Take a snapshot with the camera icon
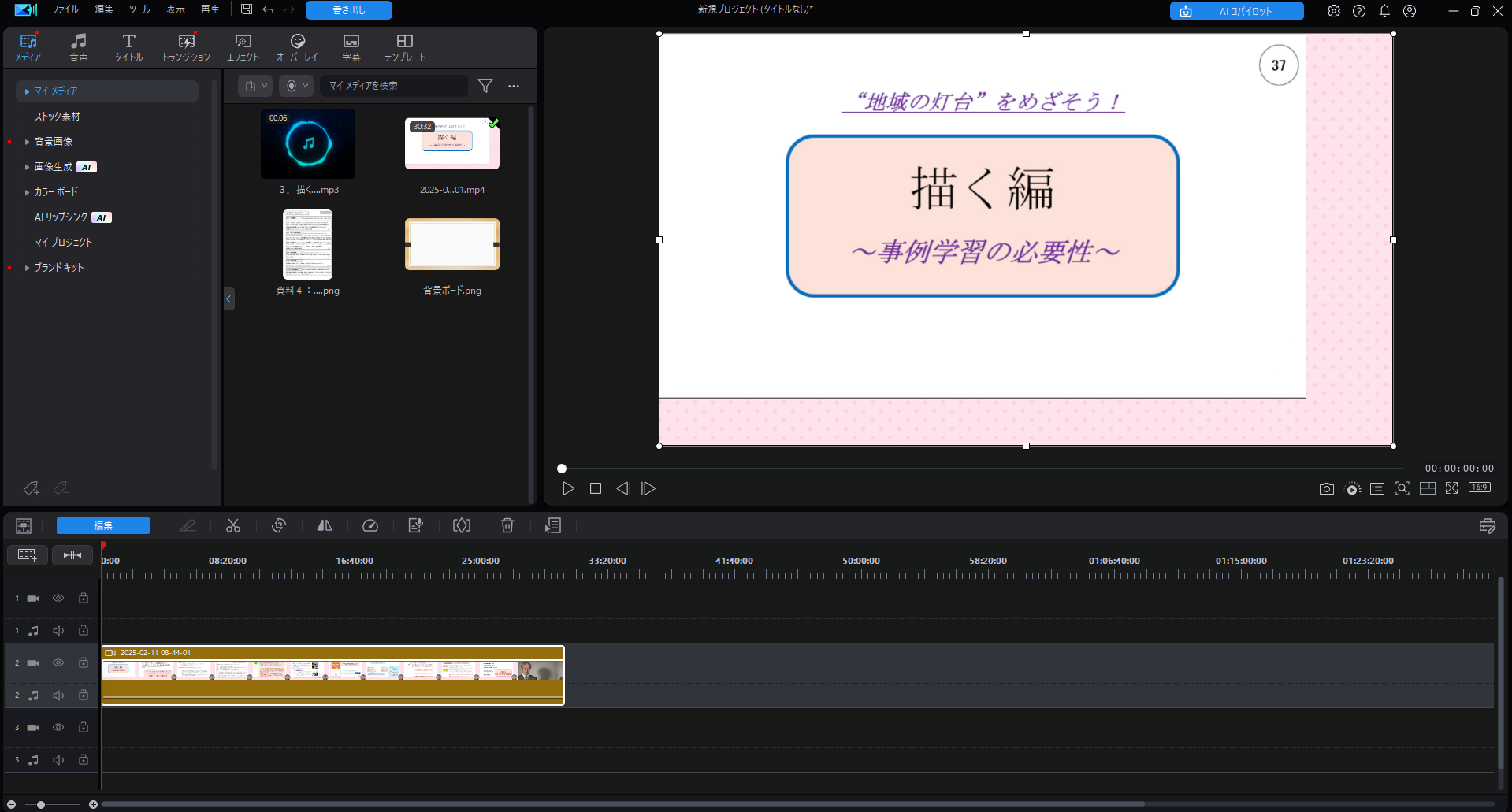Viewport: 1512px width, 812px height. [1327, 489]
